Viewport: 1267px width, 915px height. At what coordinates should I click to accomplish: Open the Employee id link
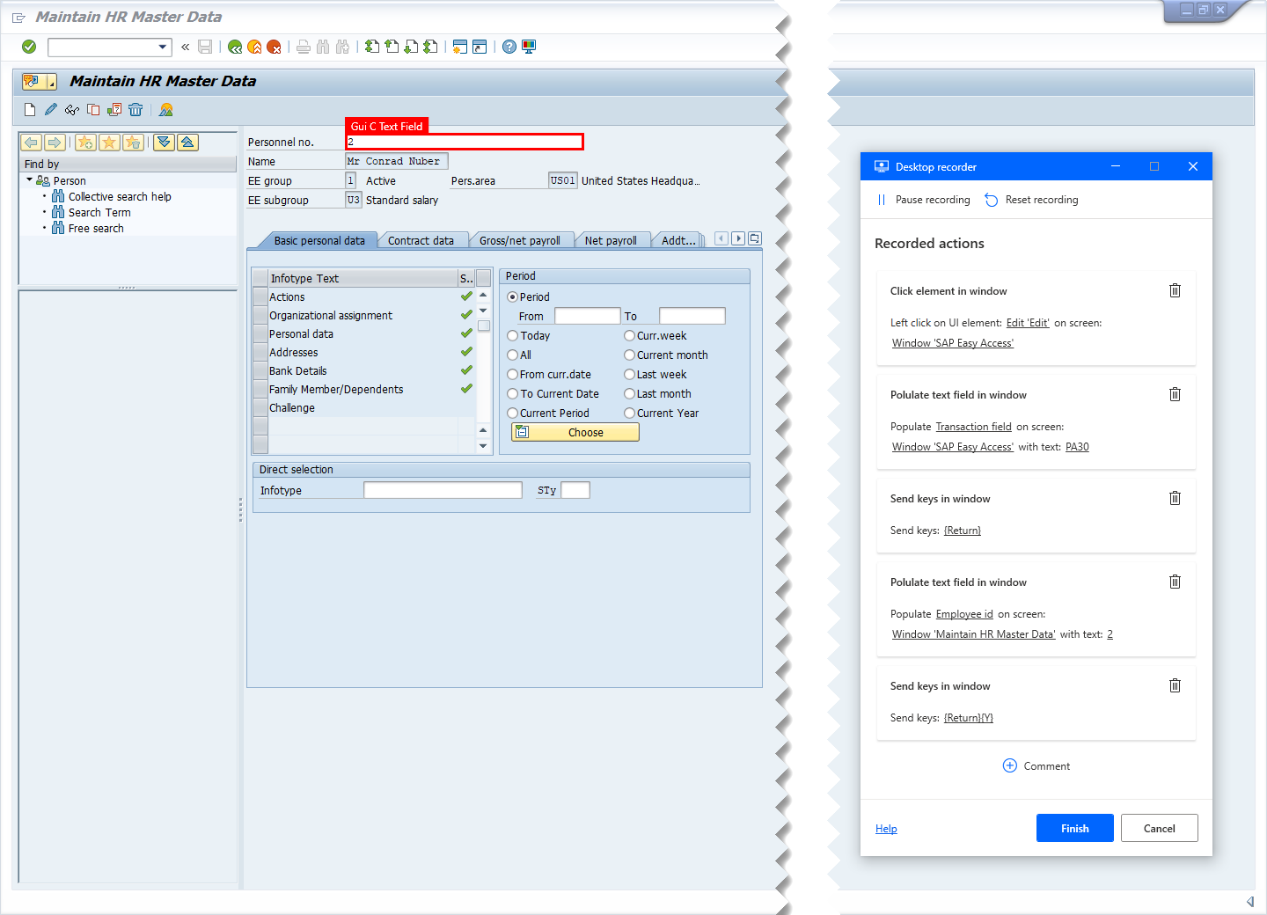[x=964, y=615]
